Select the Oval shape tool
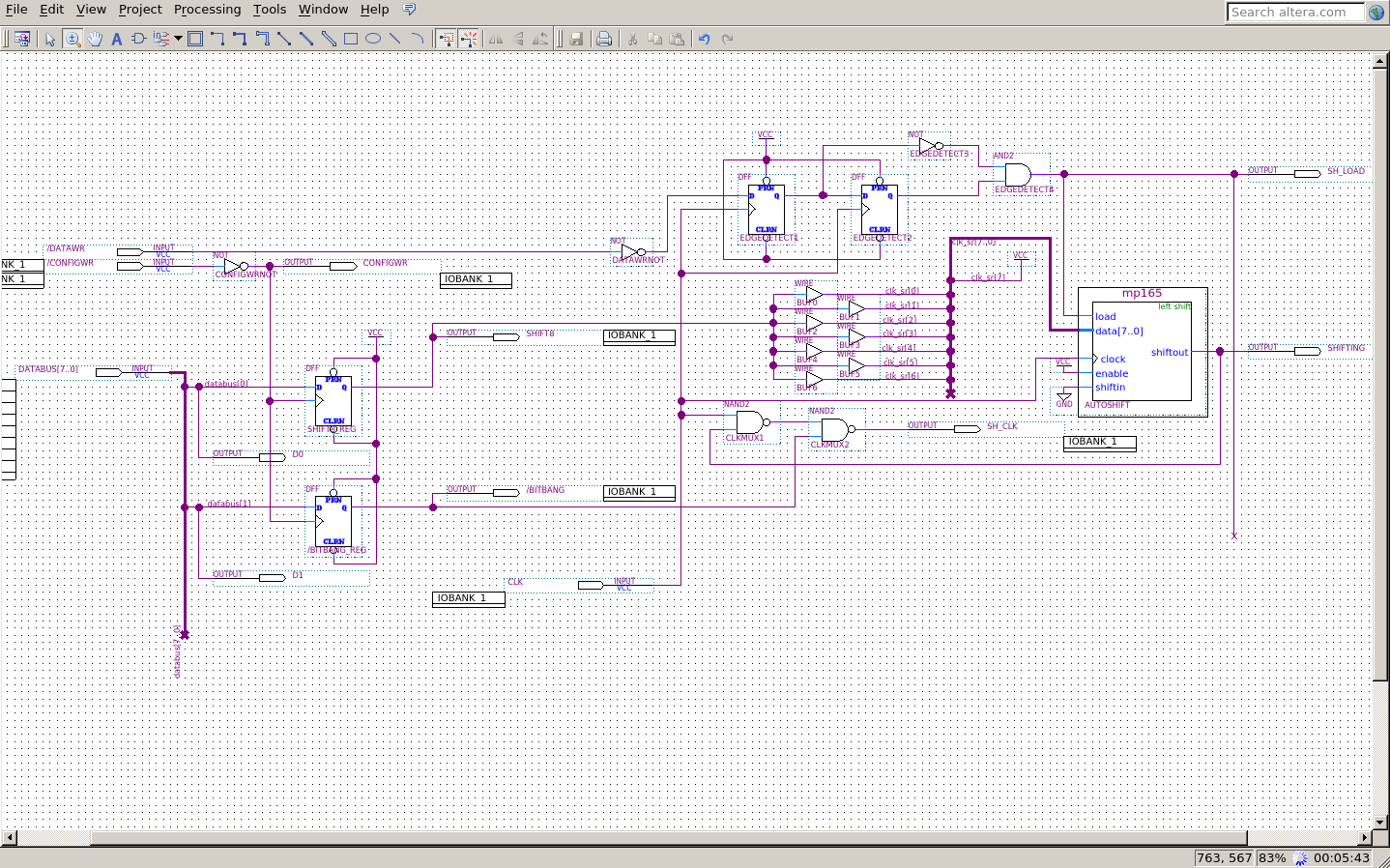1390x868 pixels. 374,39
